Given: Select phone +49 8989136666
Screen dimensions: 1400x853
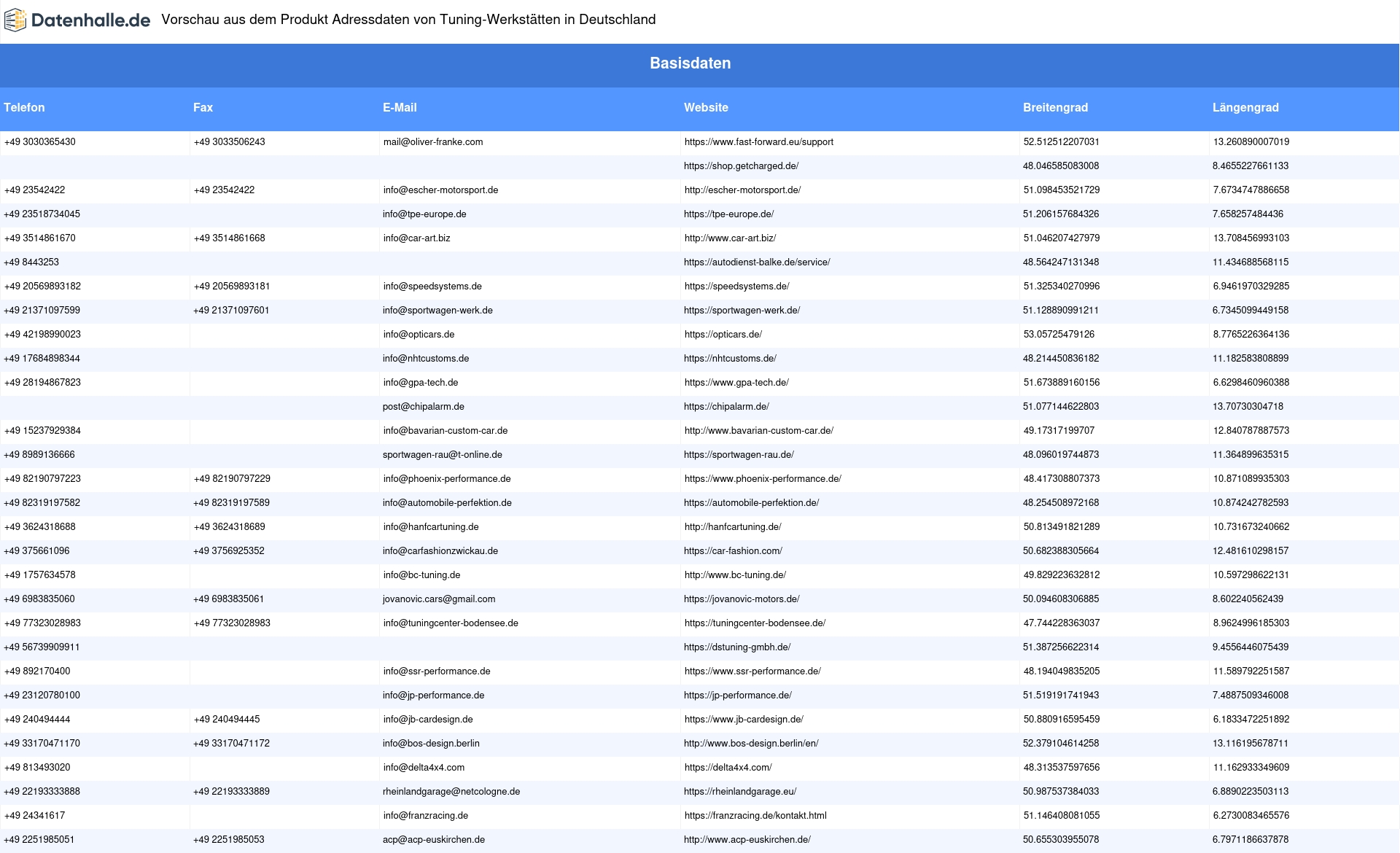Looking at the screenshot, I should pos(39,455).
